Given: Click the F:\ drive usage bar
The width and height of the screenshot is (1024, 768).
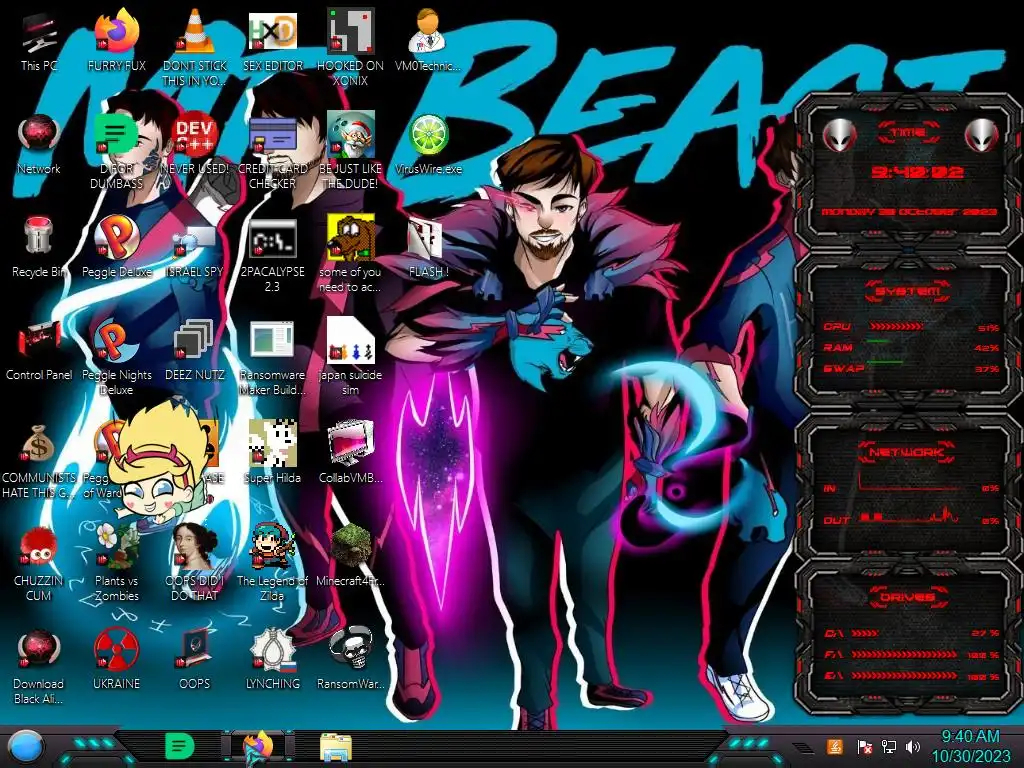Looking at the screenshot, I should [905, 654].
